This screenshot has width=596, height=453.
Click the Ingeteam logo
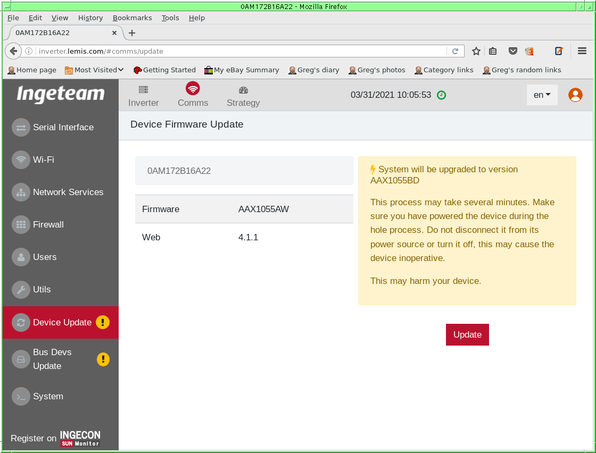click(60, 94)
